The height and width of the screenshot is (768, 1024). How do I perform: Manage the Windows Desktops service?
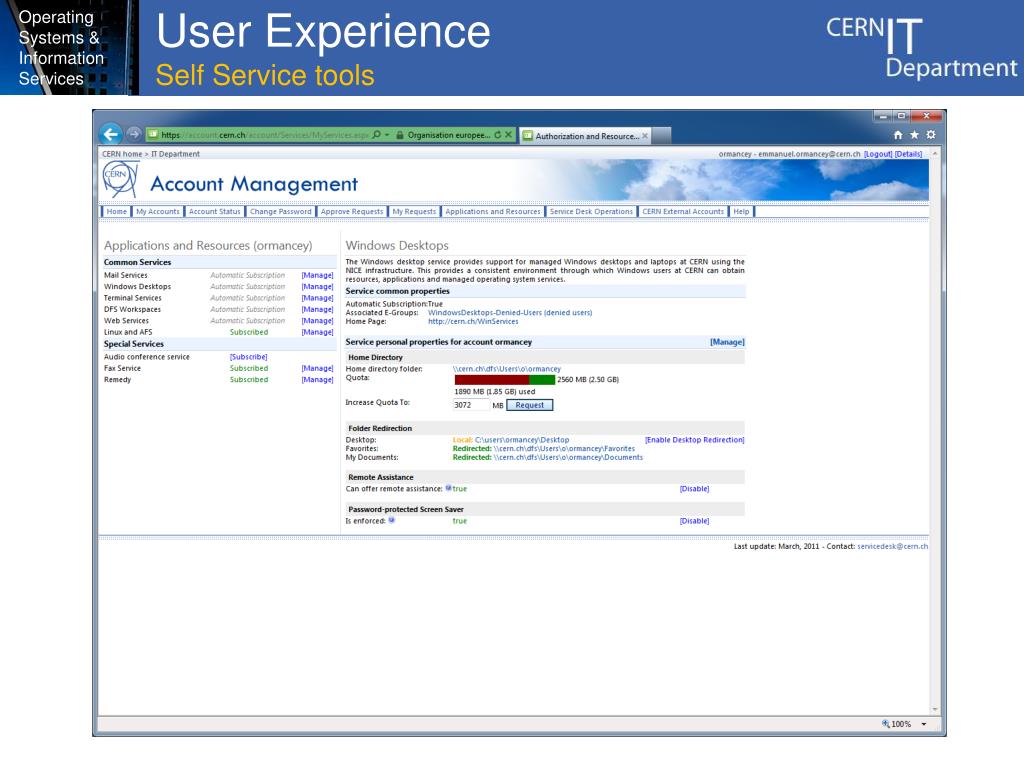tap(317, 287)
